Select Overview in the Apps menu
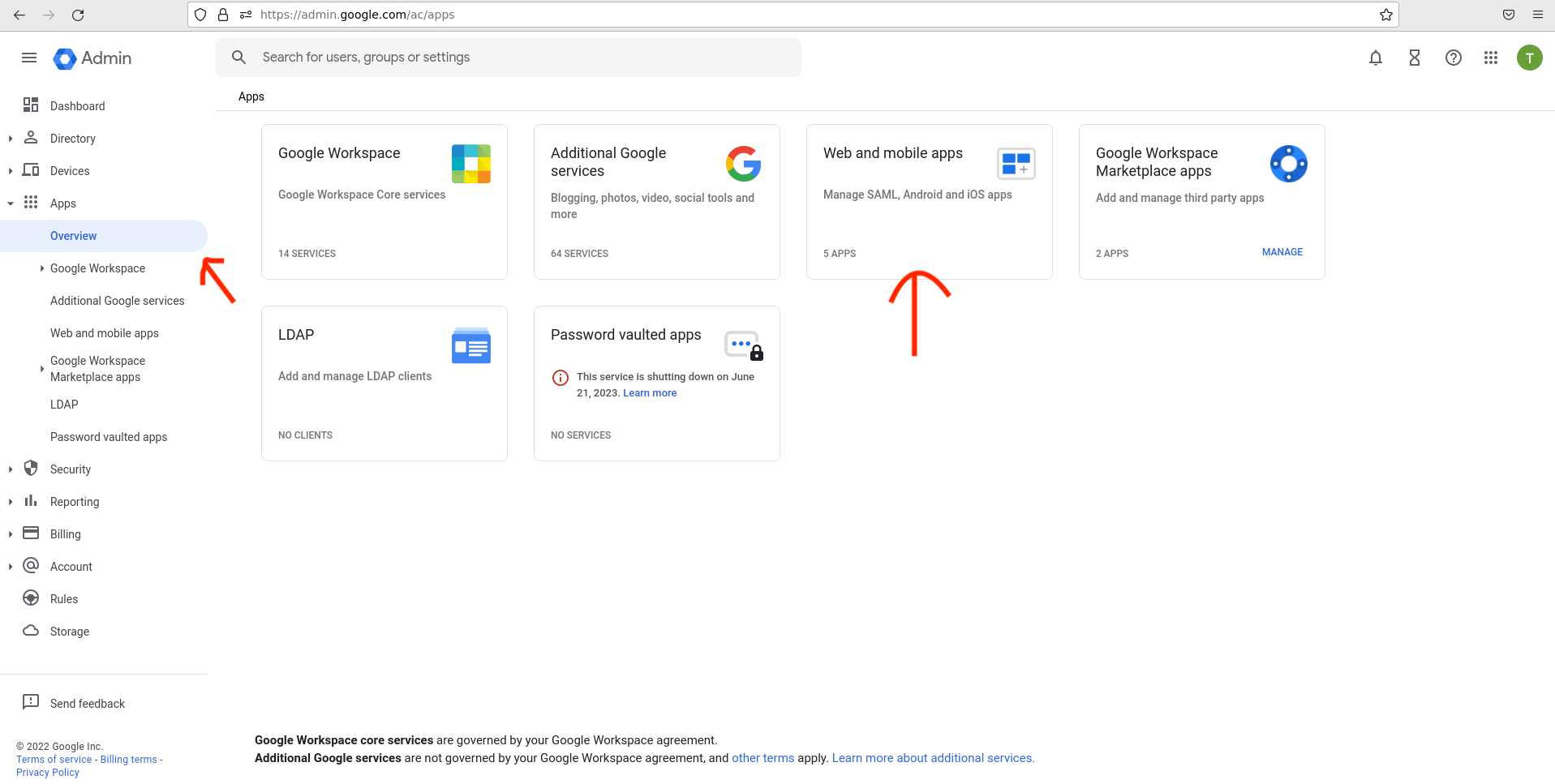The width and height of the screenshot is (1555, 784). [x=104, y=236]
